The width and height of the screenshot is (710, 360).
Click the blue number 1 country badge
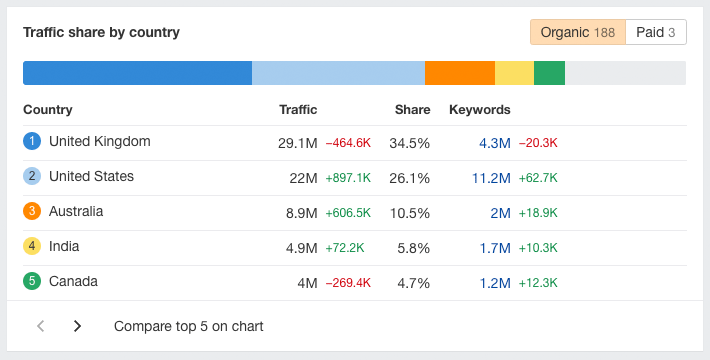coord(32,141)
